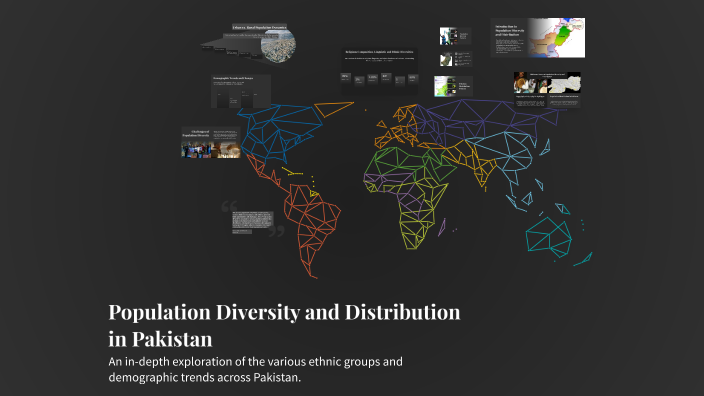Open the slide with drummers photo and grey map
This screenshot has width=704, height=396.
pos(547,90)
